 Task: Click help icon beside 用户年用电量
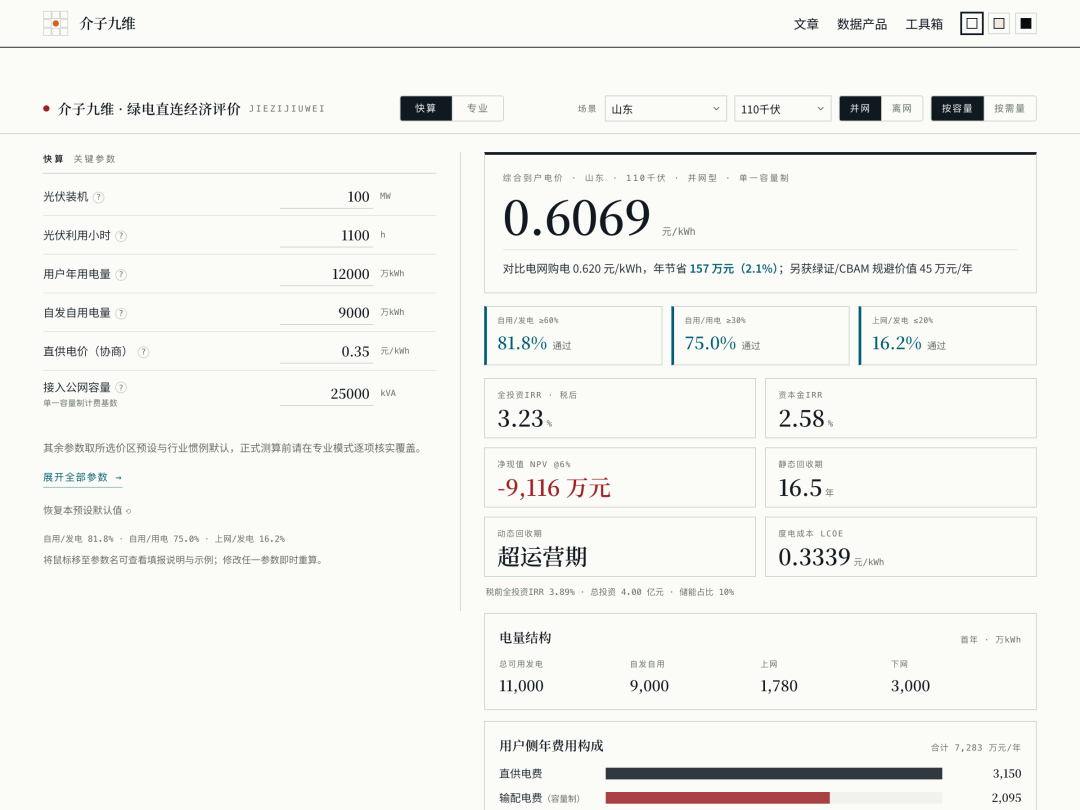pos(121,274)
